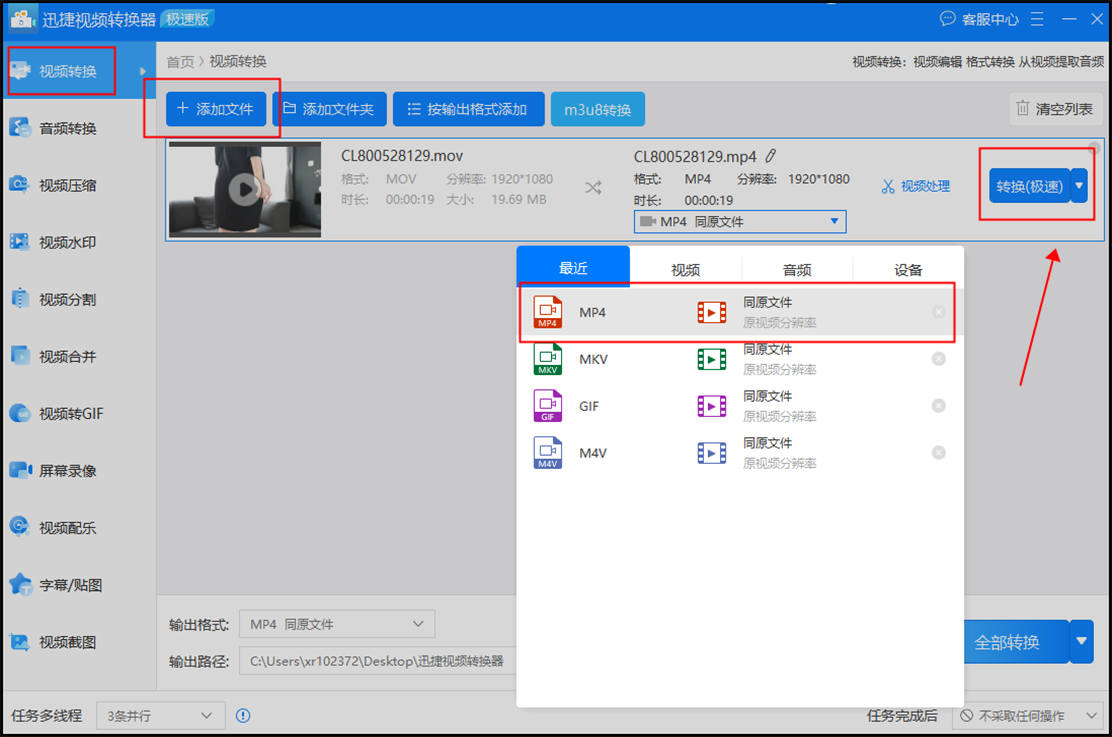Viewport: 1112px width, 737px height.
Task: Click 清空列表 to clear the list
Action: pos(1055,109)
